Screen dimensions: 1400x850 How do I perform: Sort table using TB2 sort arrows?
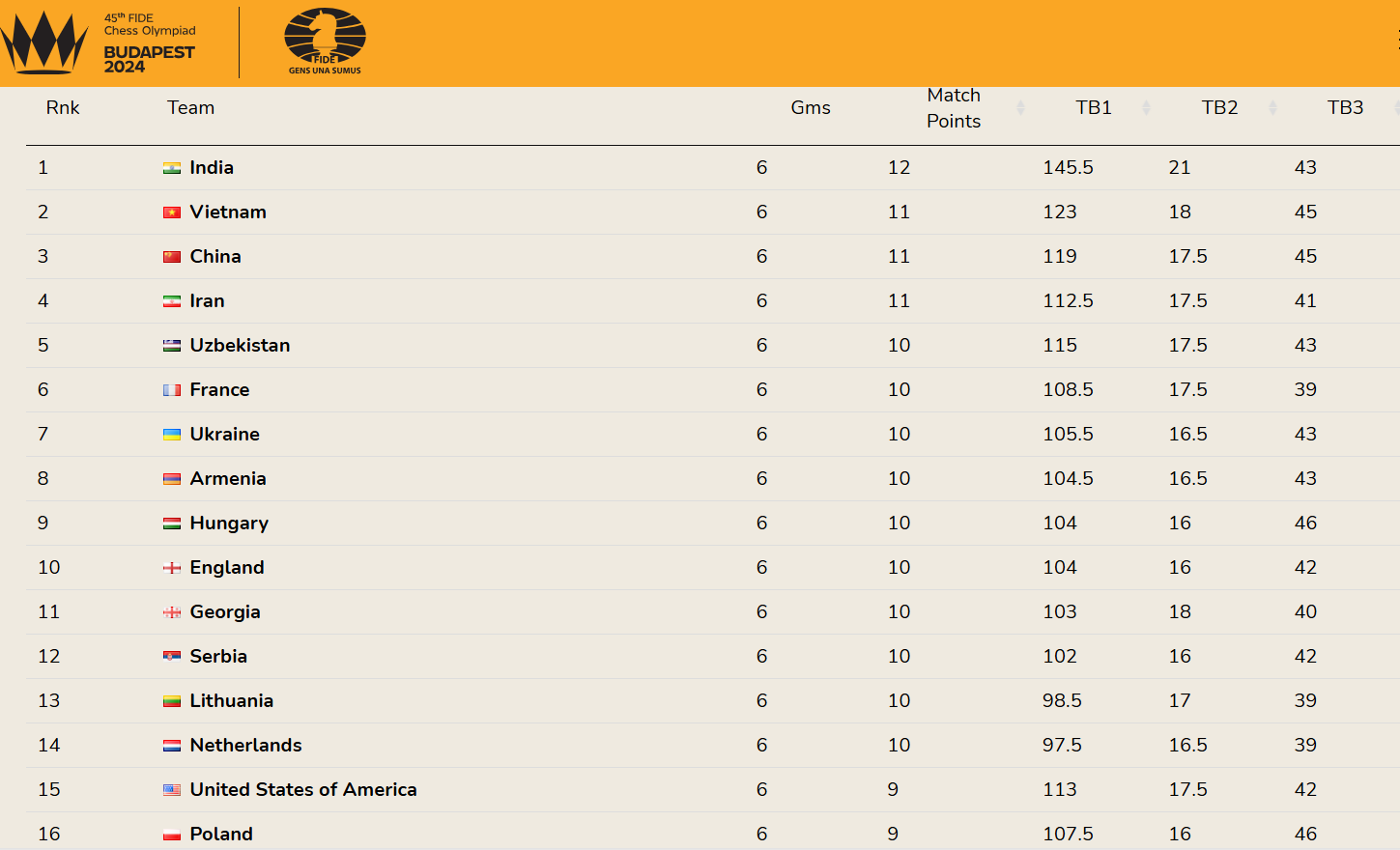click(x=1272, y=108)
